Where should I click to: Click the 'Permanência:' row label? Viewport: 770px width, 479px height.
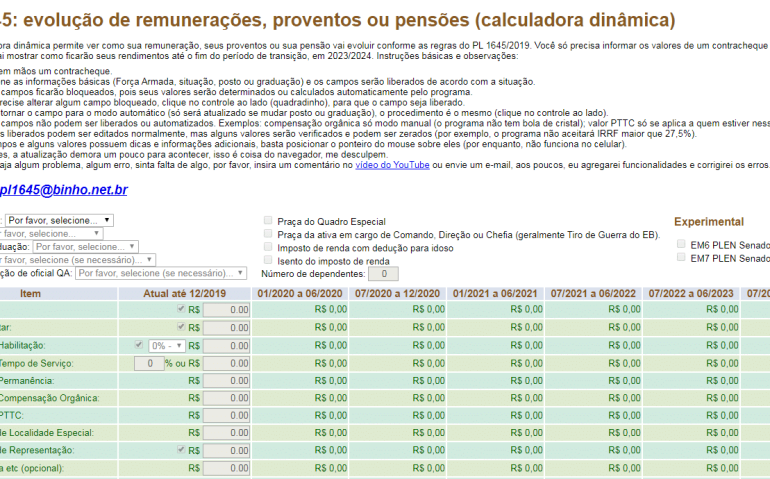pyautogui.click(x=27, y=381)
